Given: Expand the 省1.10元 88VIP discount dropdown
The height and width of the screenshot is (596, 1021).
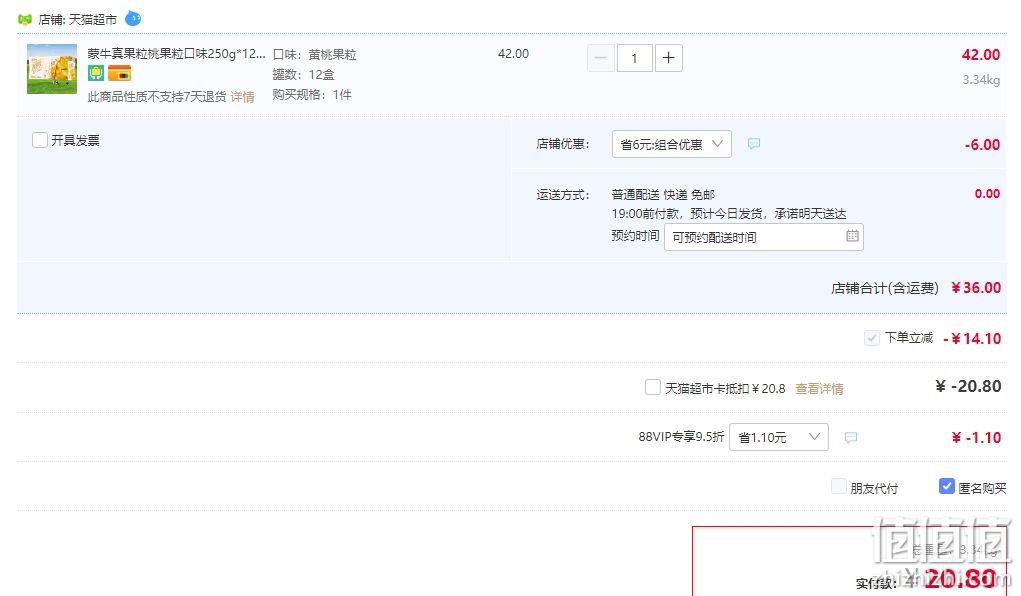Looking at the screenshot, I should tap(779, 437).
